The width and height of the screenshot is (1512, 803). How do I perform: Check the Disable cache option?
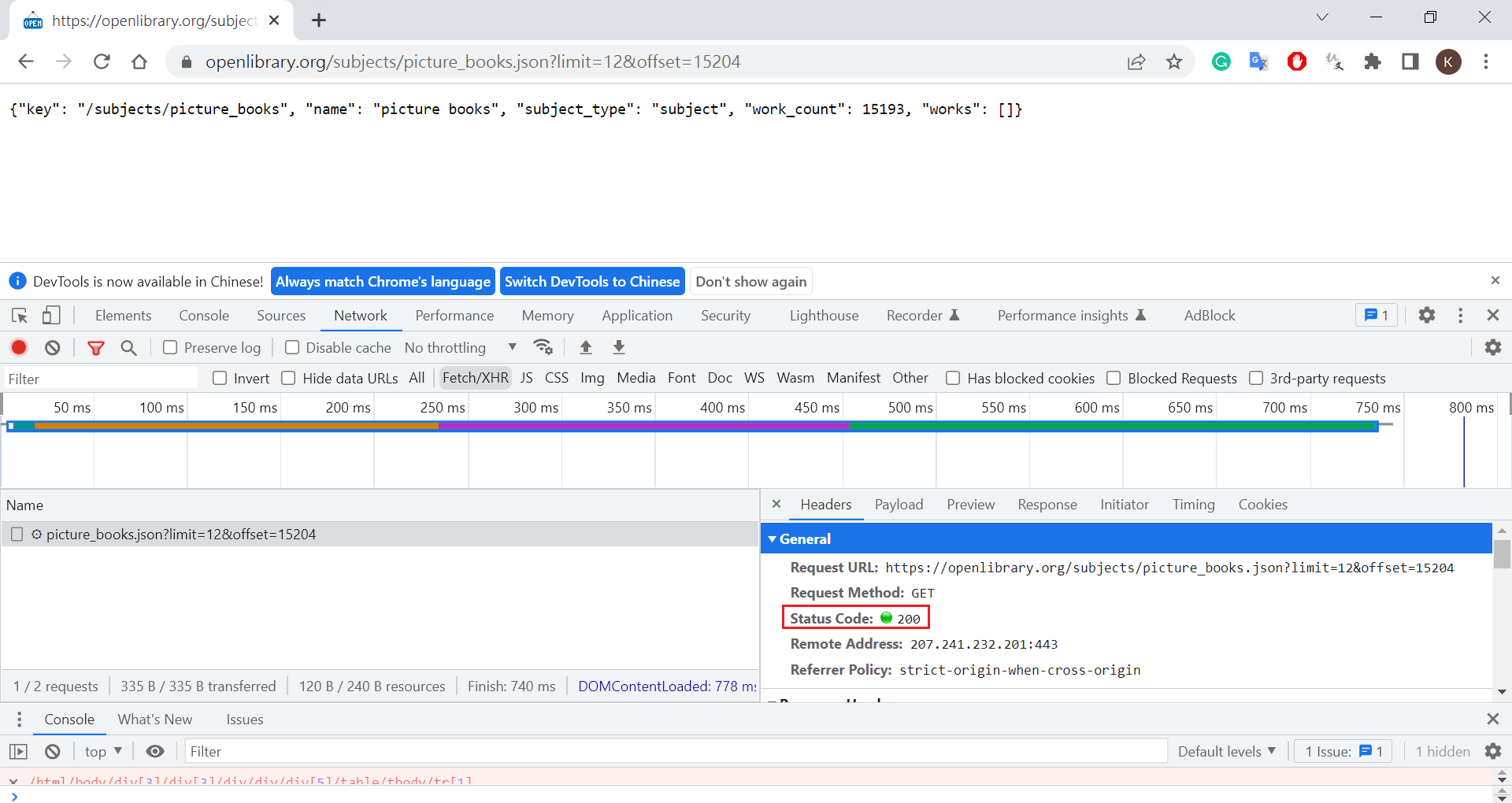click(292, 347)
